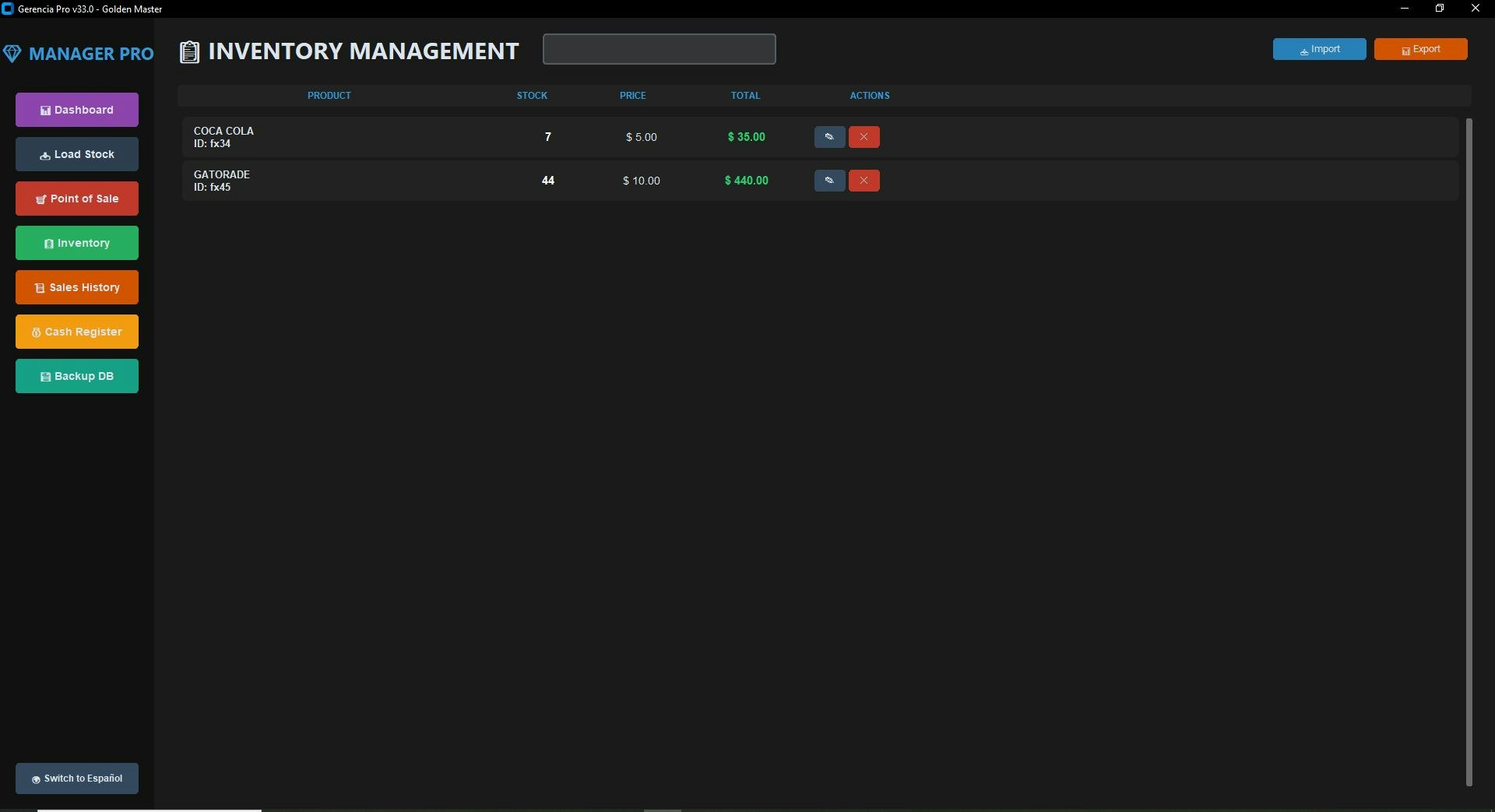Image resolution: width=1495 pixels, height=812 pixels.
Task: Click the $ 5.00 price cell
Action: click(642, 137)
